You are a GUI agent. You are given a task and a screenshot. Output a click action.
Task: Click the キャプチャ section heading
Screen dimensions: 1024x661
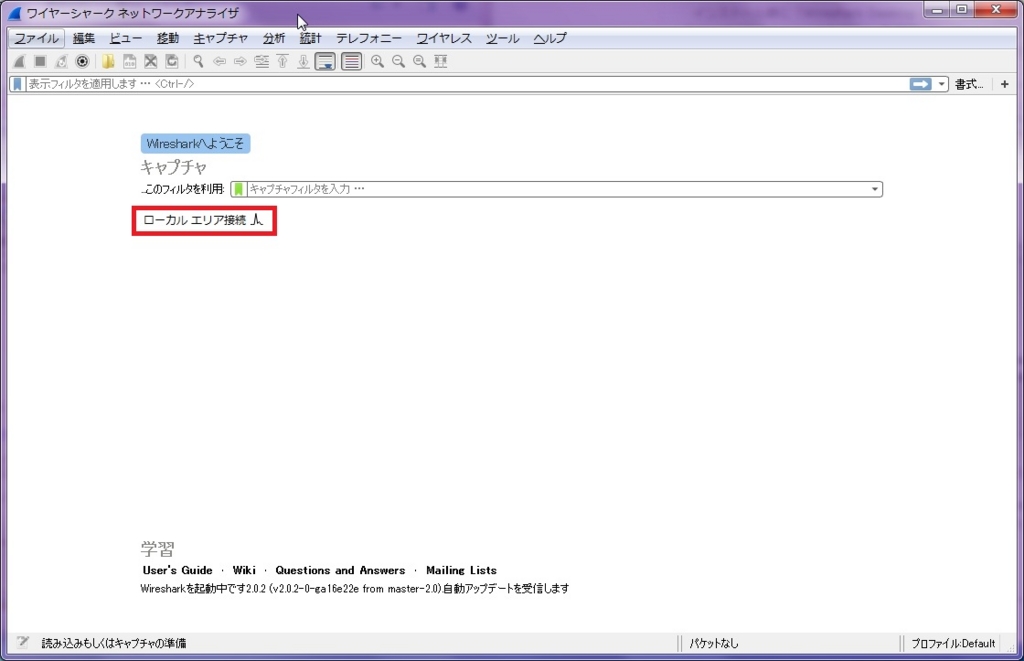point(174,167)
